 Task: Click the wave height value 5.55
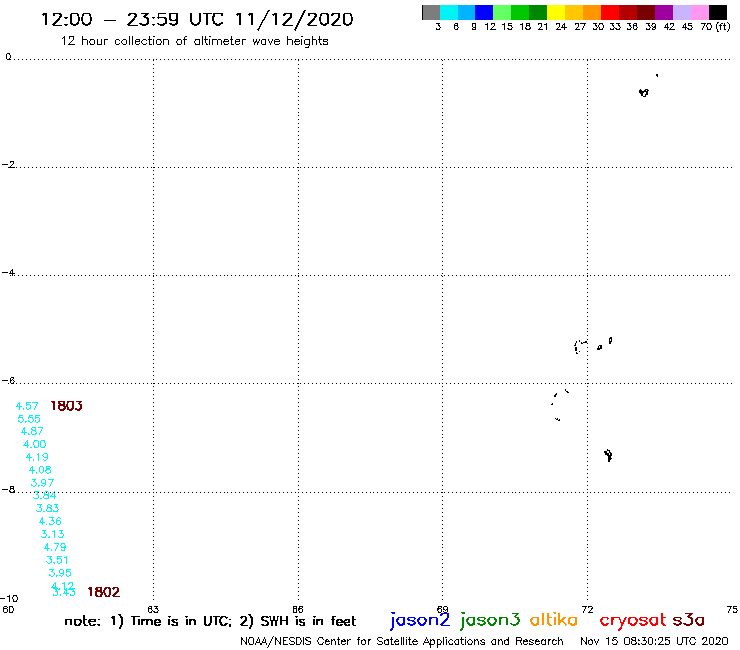coord(29,419)
